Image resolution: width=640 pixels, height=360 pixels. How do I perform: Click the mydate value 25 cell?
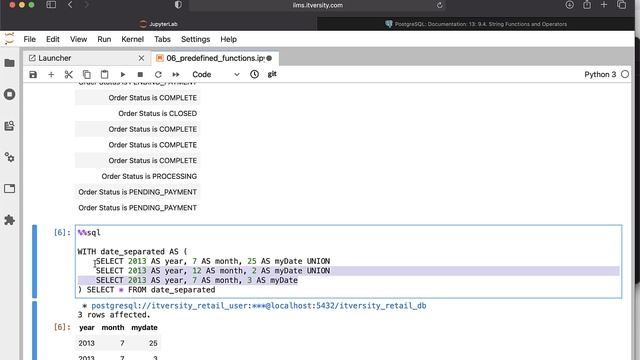pos(153,343)
